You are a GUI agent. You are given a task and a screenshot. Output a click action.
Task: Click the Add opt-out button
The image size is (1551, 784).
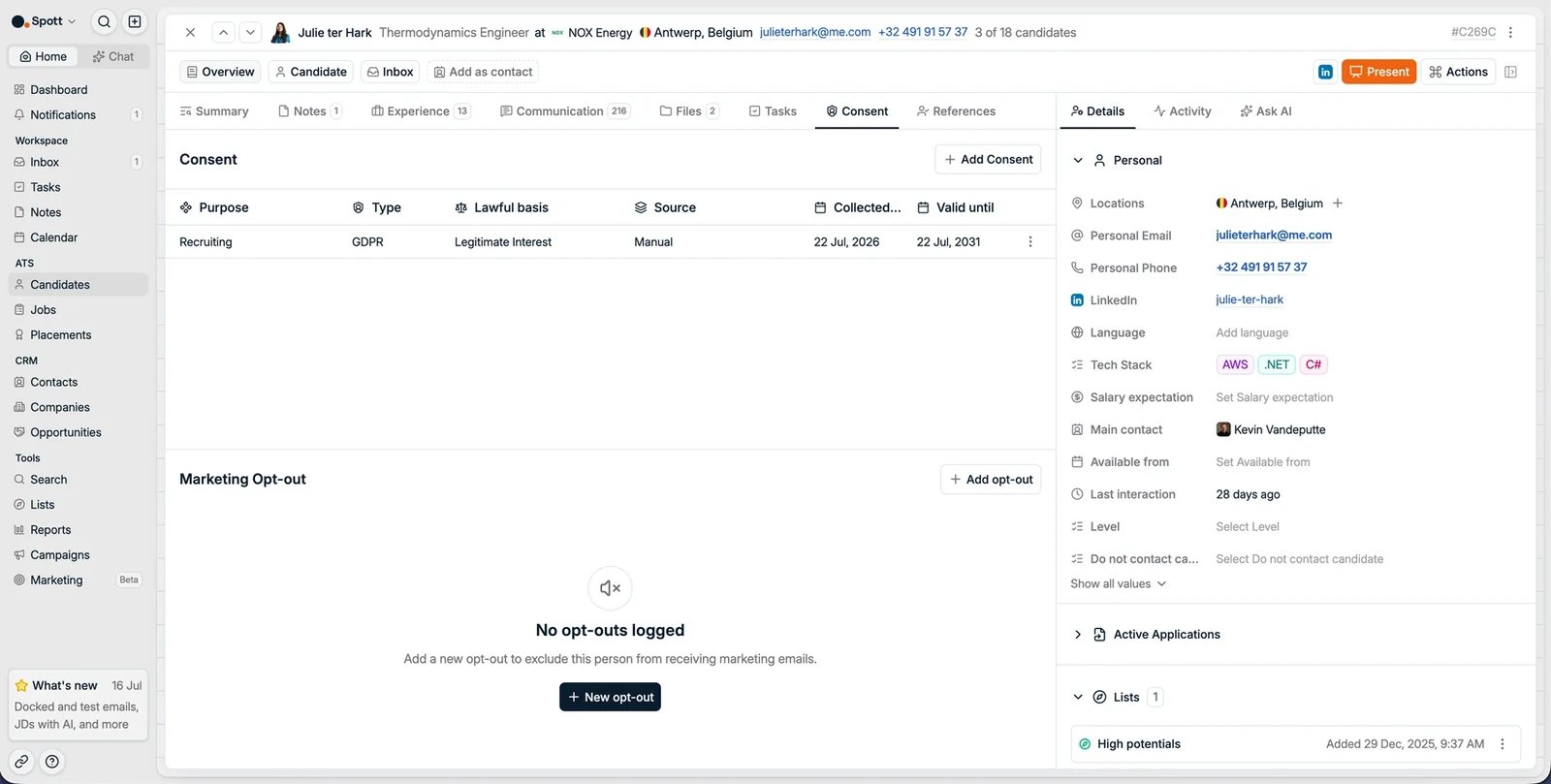point(991,480)
